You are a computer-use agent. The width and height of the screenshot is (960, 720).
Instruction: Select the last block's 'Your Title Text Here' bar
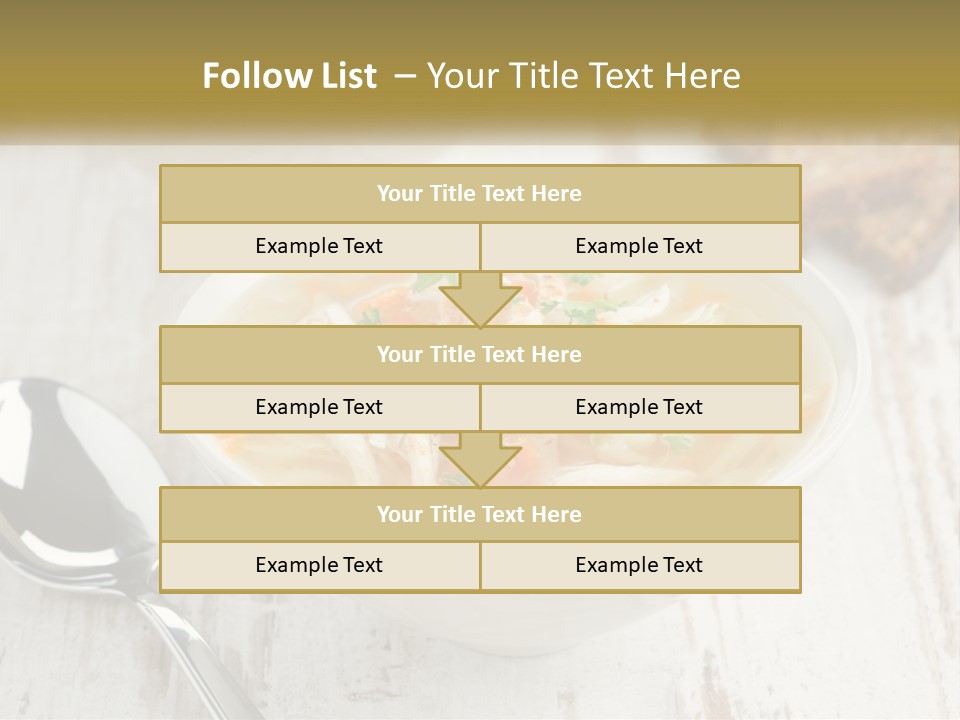point(480,514)
